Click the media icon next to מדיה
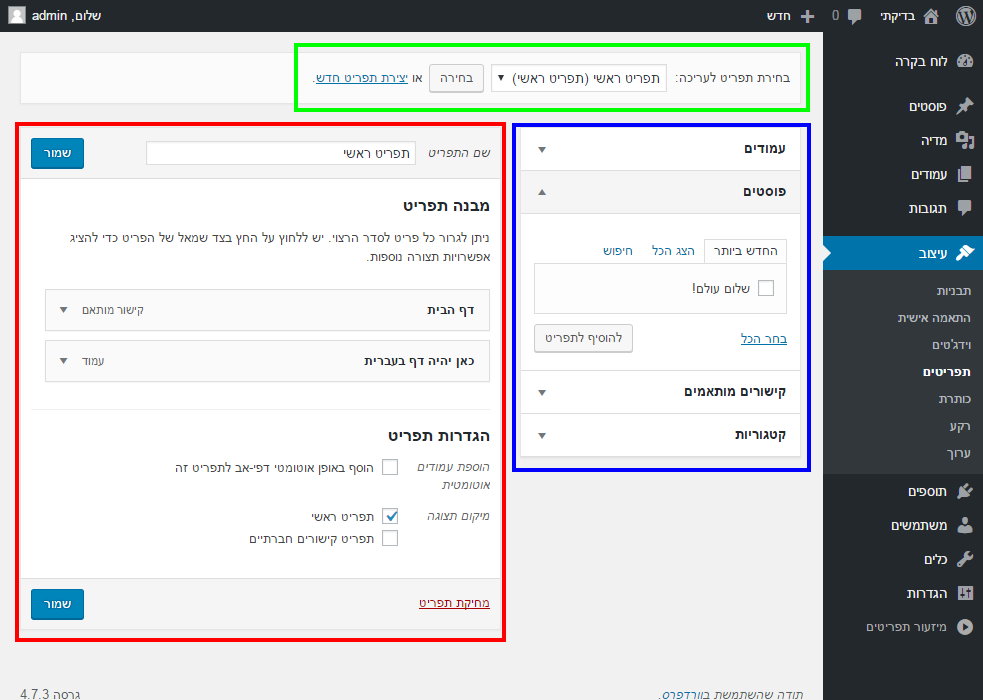983x700 pixels. (x=965, y=140)
